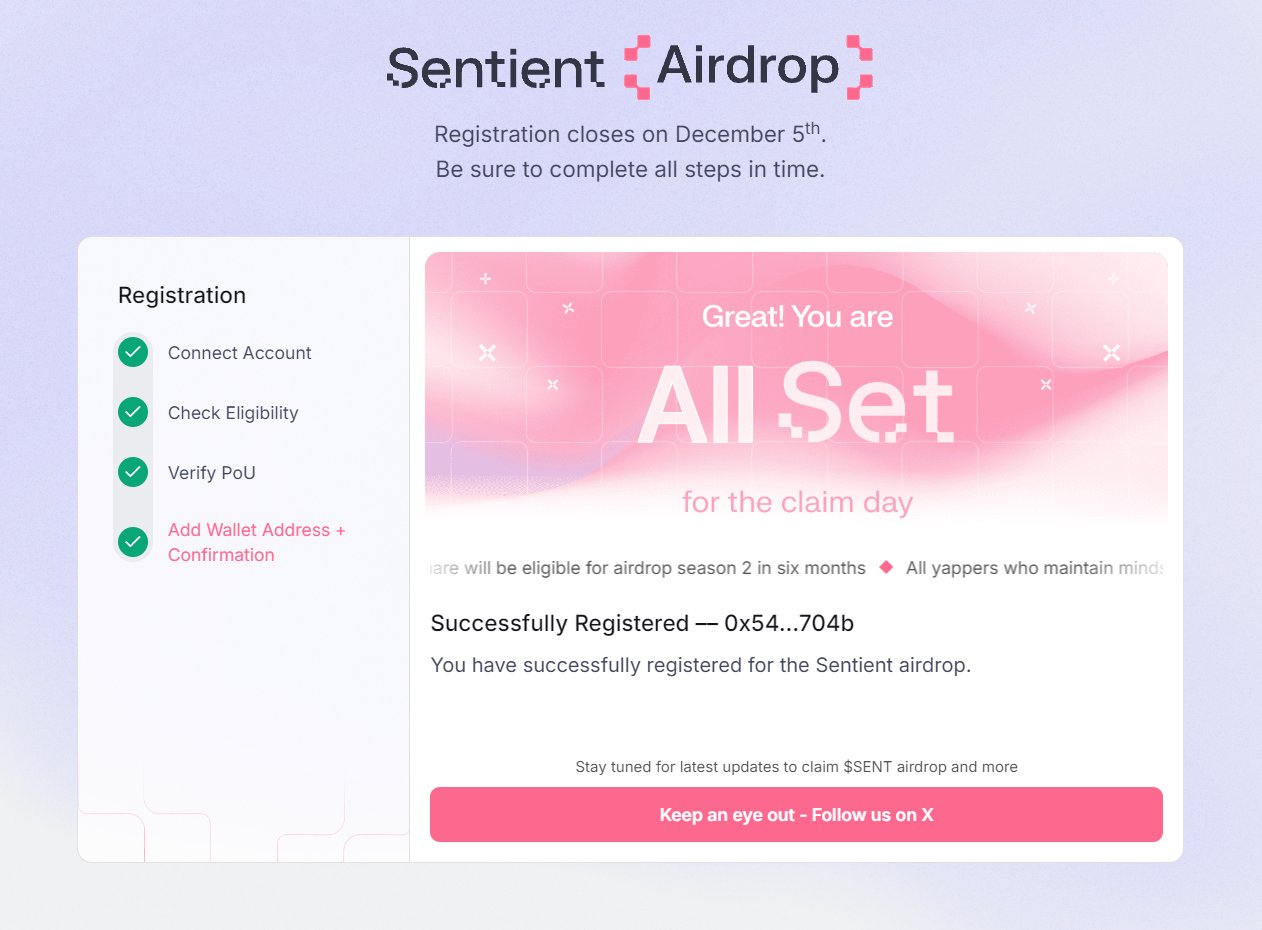Image resolution: width=1262 pixels, height=930 pixels.
Task: Click the checkmark beside Add Wallet Address
Action: [133, 542]
